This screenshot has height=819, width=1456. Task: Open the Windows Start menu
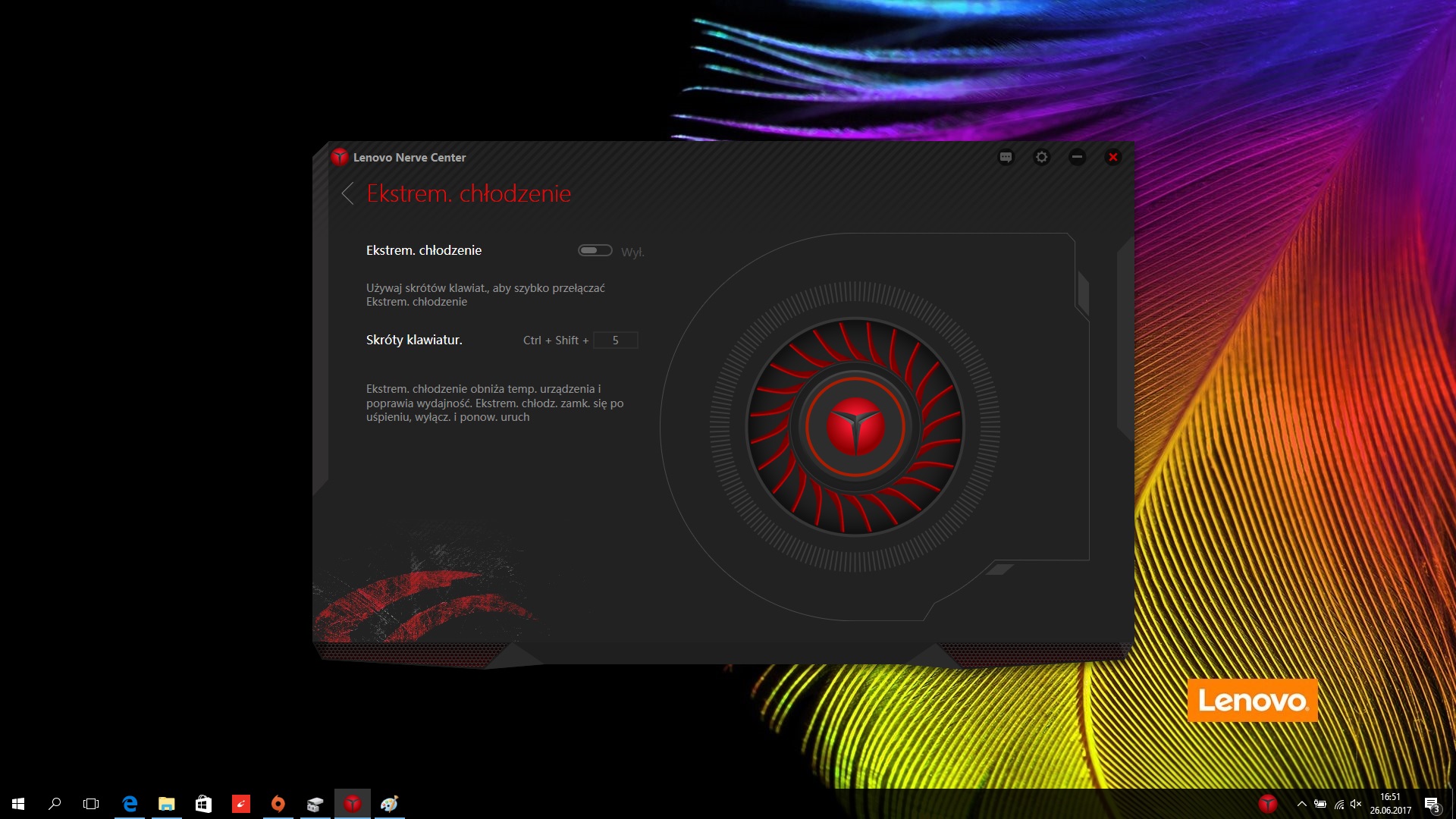pyautogui.click(x=18, y=804)
